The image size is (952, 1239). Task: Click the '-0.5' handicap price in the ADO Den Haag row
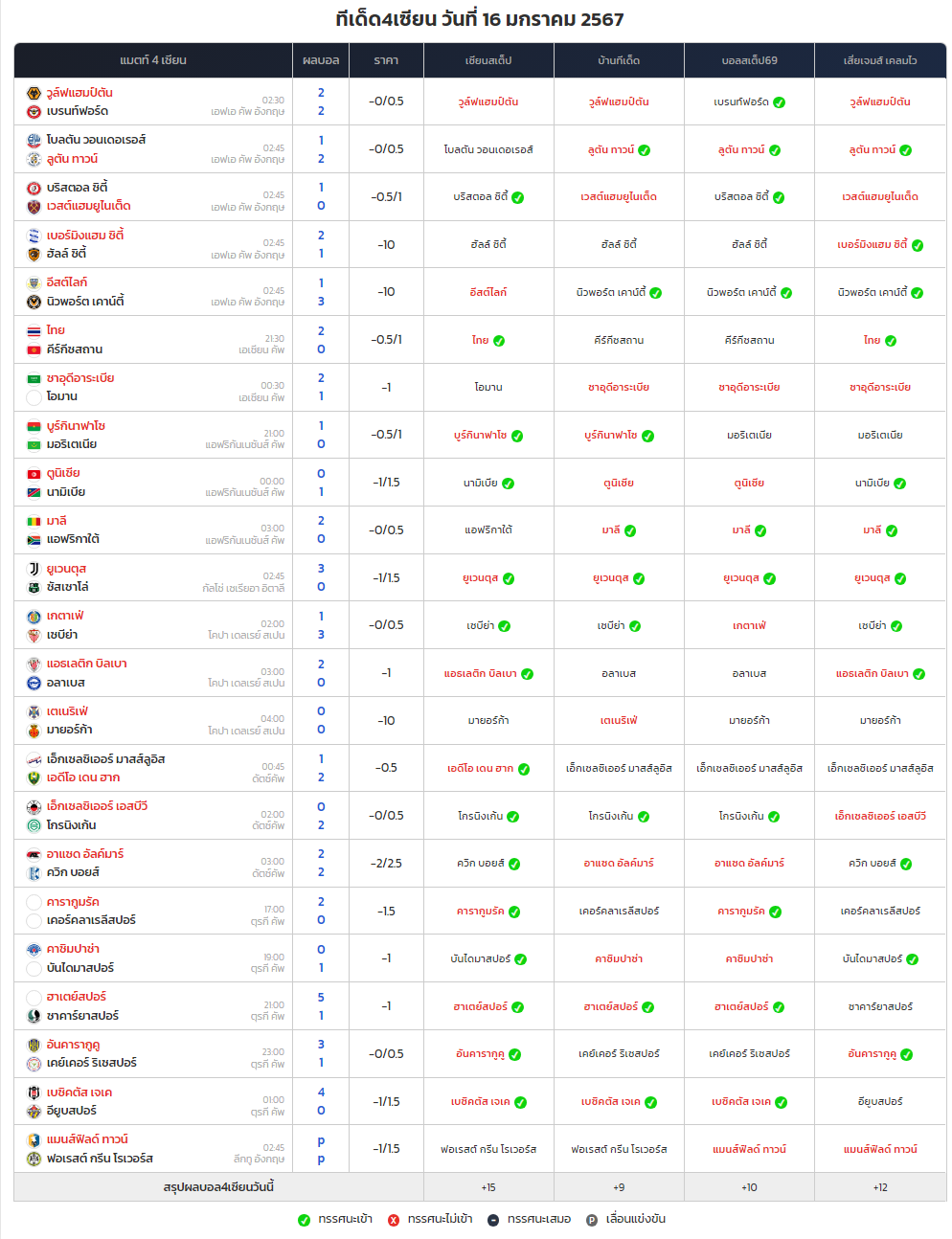coord(386,768)
